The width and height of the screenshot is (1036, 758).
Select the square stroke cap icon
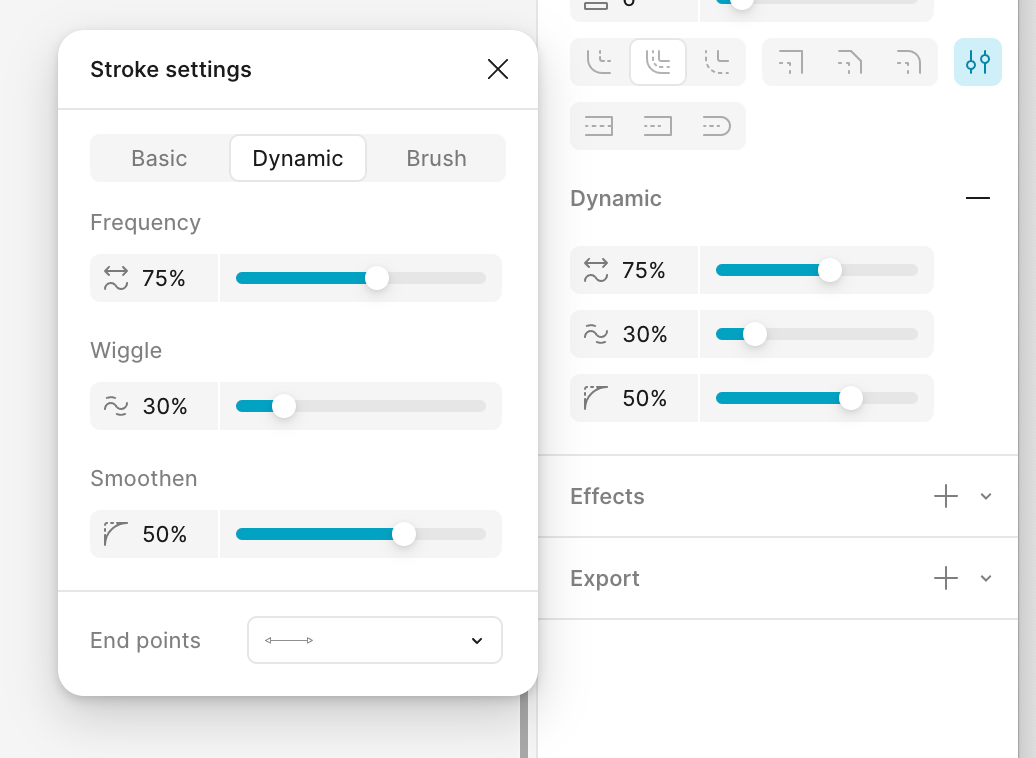coord(658,126)
